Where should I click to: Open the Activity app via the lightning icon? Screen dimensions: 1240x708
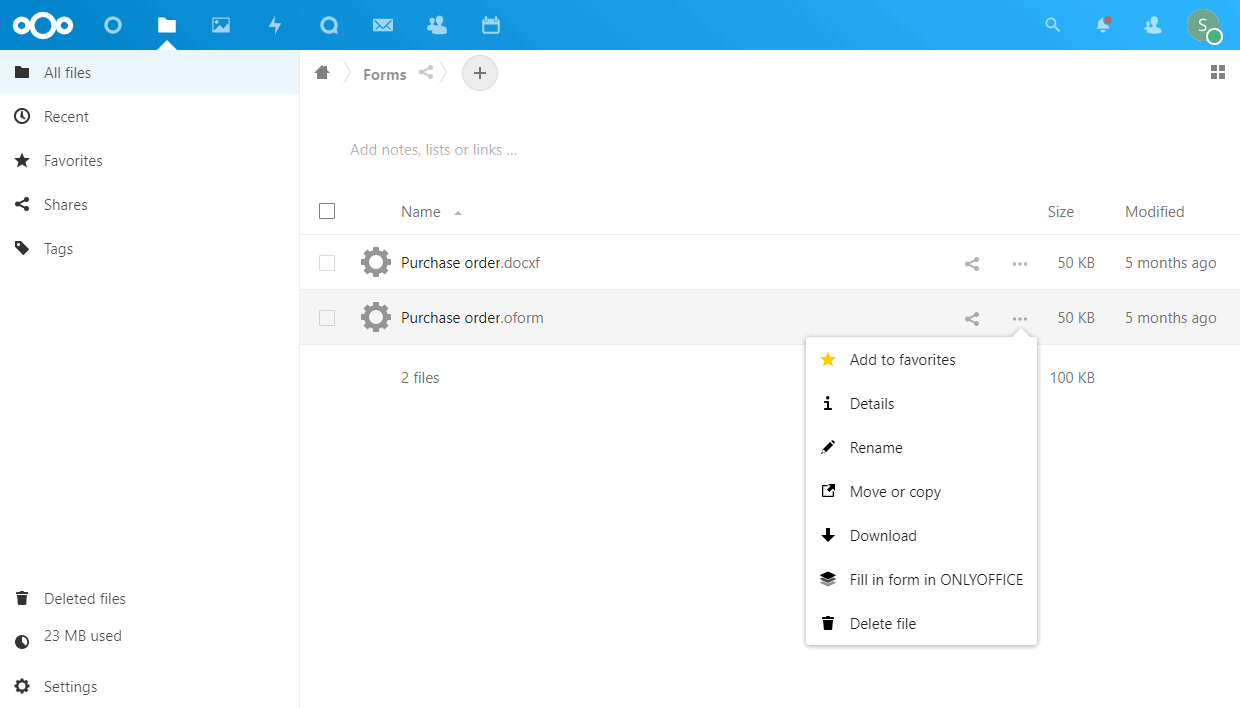[x=275, y=25]
